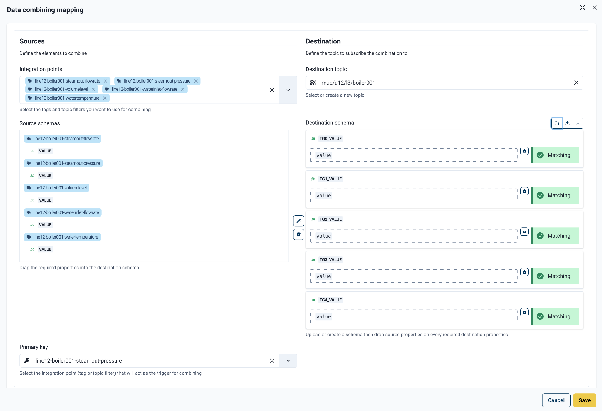Toggle the first destination schema view button
602x411 pixels.
click(557, 122)
